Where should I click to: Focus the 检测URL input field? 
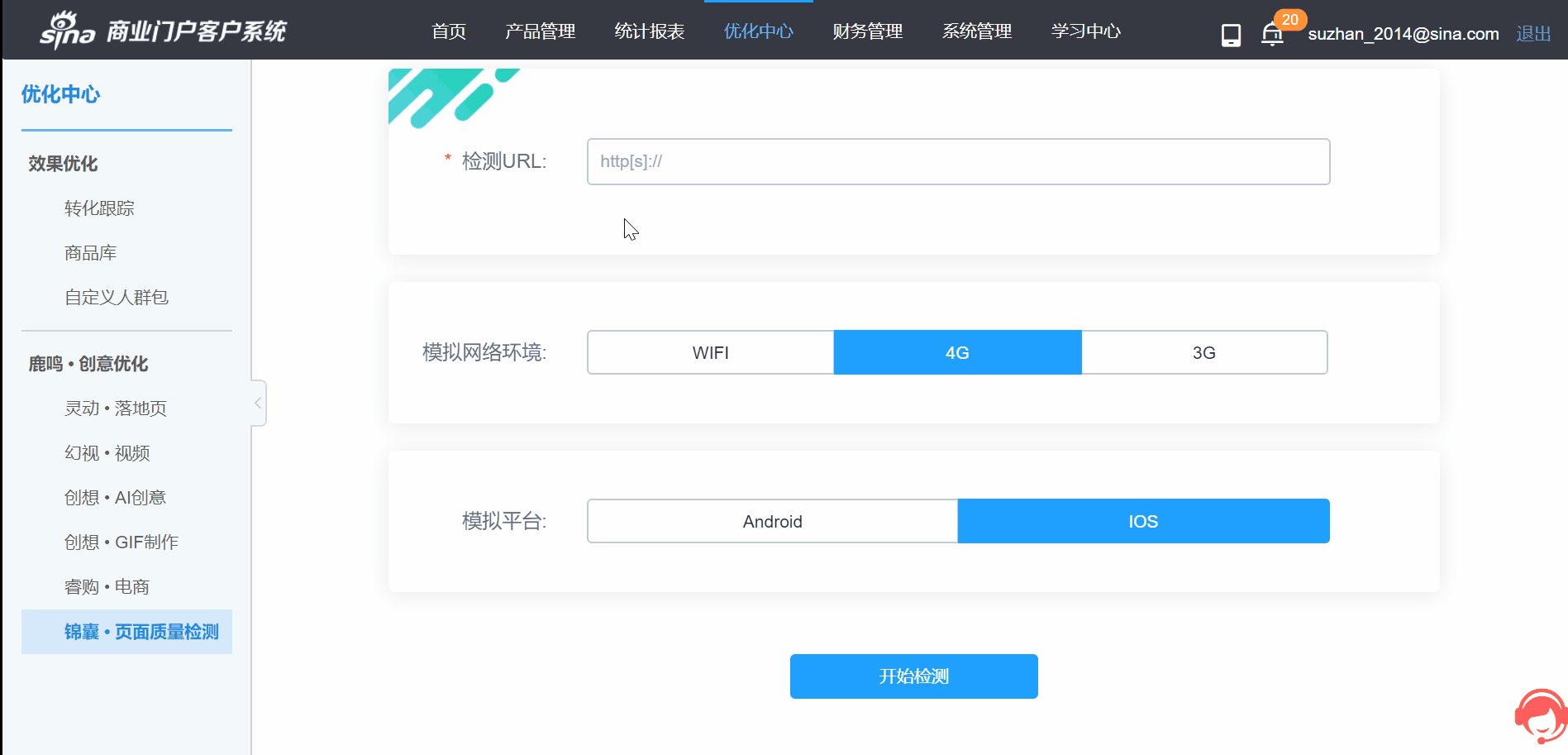point(958,161)
